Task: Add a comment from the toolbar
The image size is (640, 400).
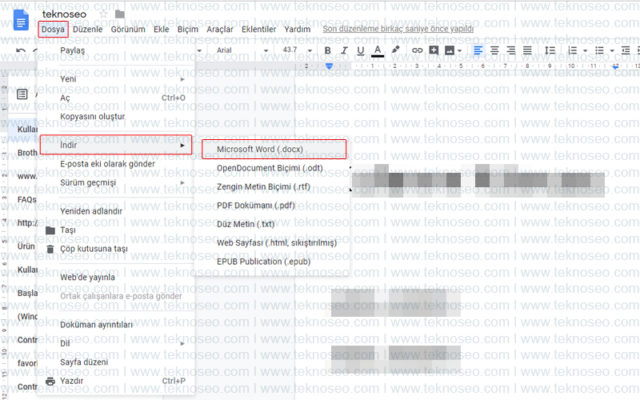Action: coord(433,50)
